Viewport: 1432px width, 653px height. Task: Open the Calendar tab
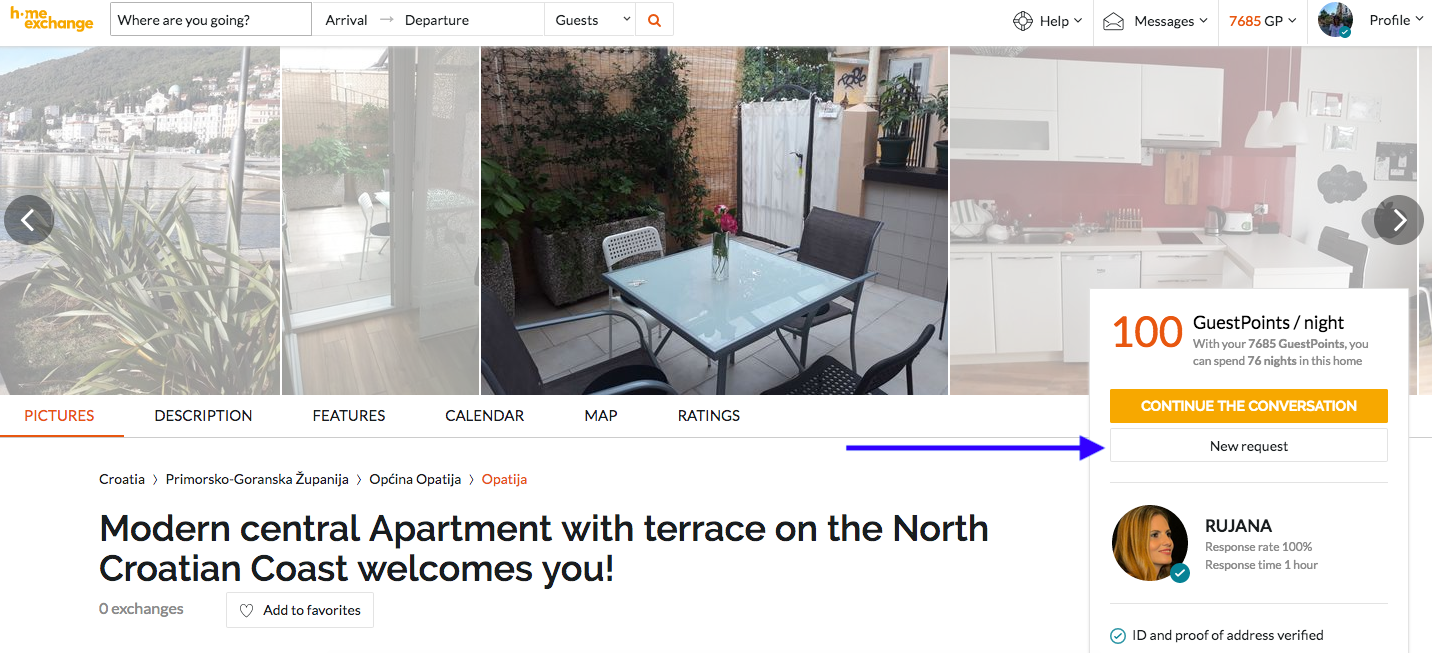tap(484, 415)
